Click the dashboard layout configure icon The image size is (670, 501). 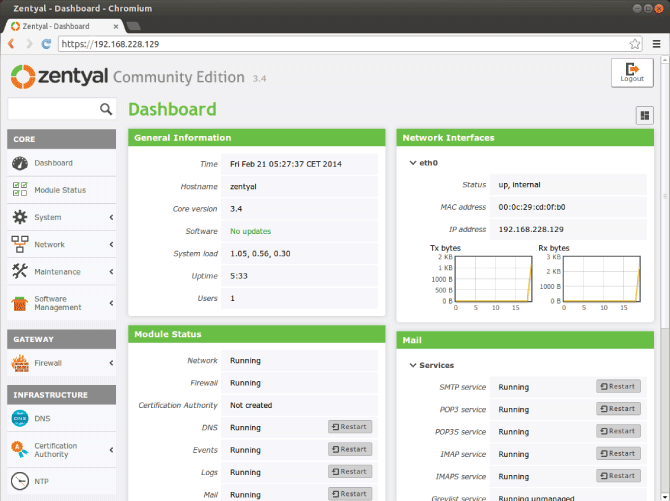coord(645,115)
